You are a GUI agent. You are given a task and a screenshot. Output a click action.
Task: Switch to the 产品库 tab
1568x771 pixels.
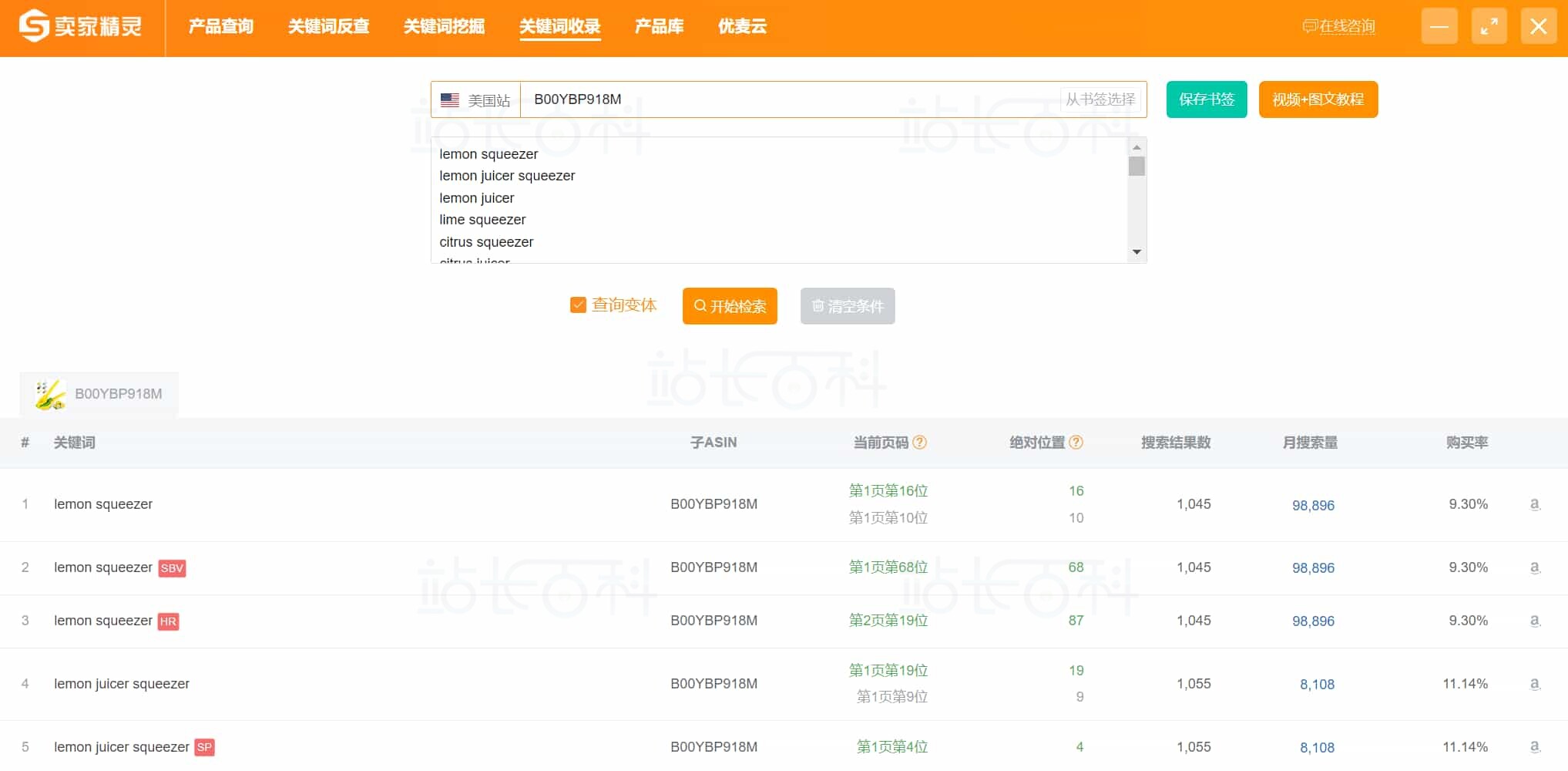(659, 27)
